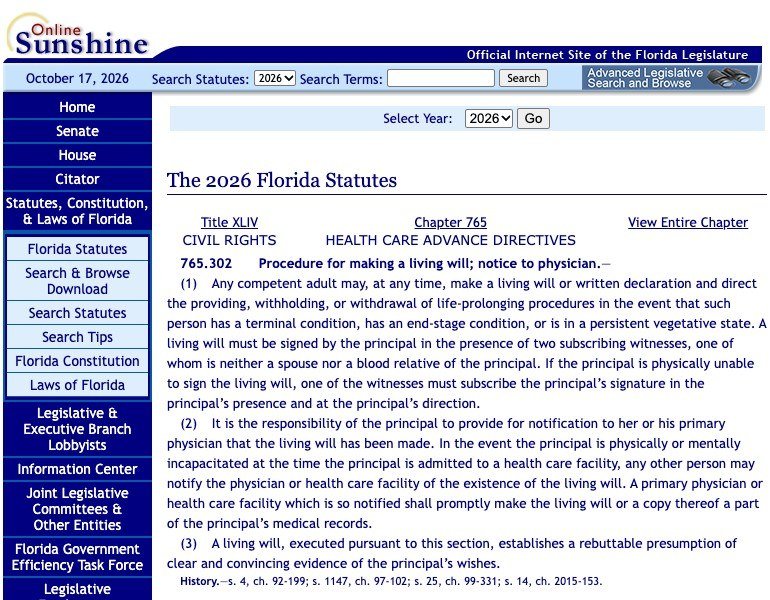Open the Citator menu item

(77, 179)
